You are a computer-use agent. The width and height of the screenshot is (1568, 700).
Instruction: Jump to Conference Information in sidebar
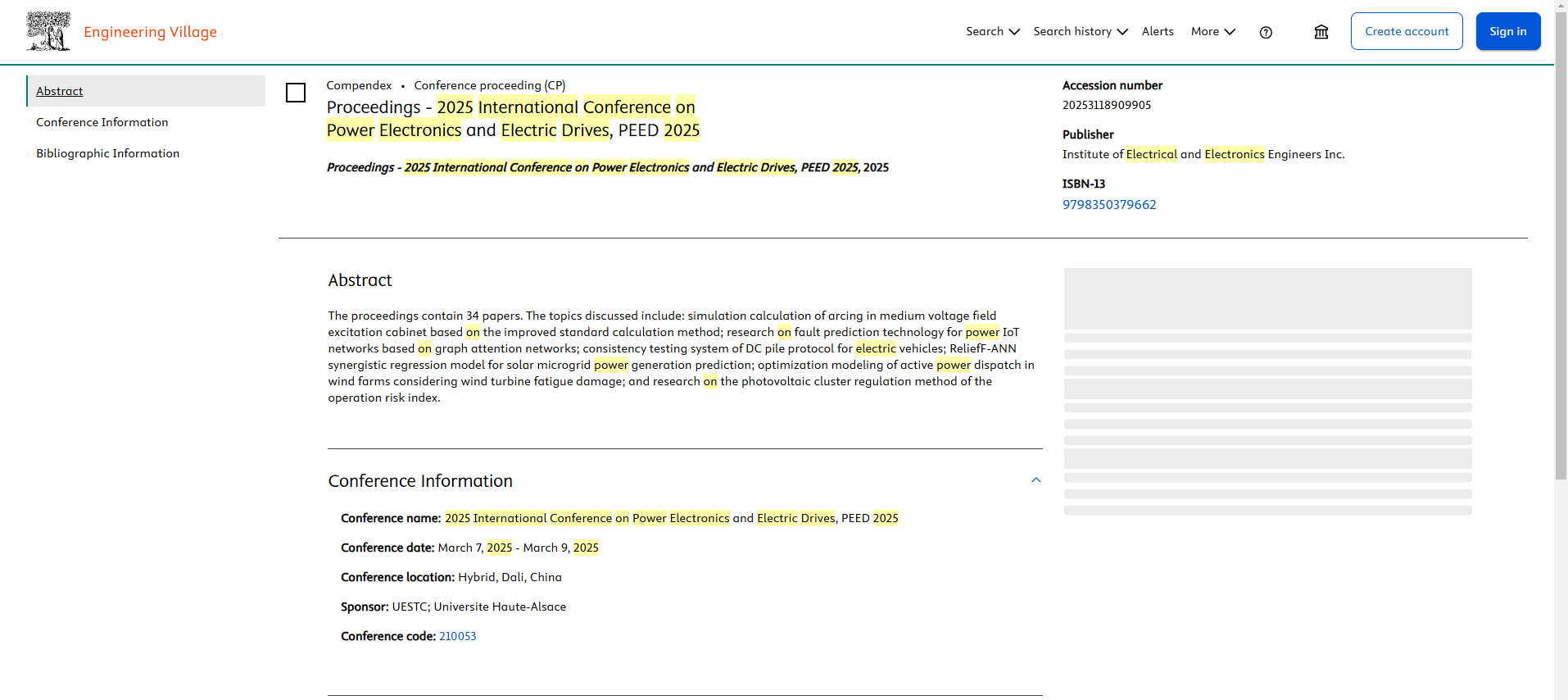point(102,122)
